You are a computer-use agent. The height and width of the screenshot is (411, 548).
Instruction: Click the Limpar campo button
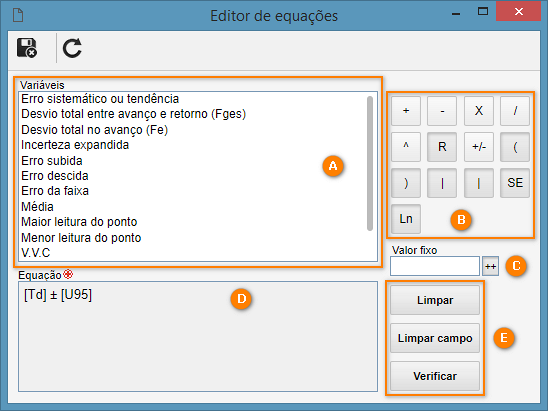[x=435, y=338]
